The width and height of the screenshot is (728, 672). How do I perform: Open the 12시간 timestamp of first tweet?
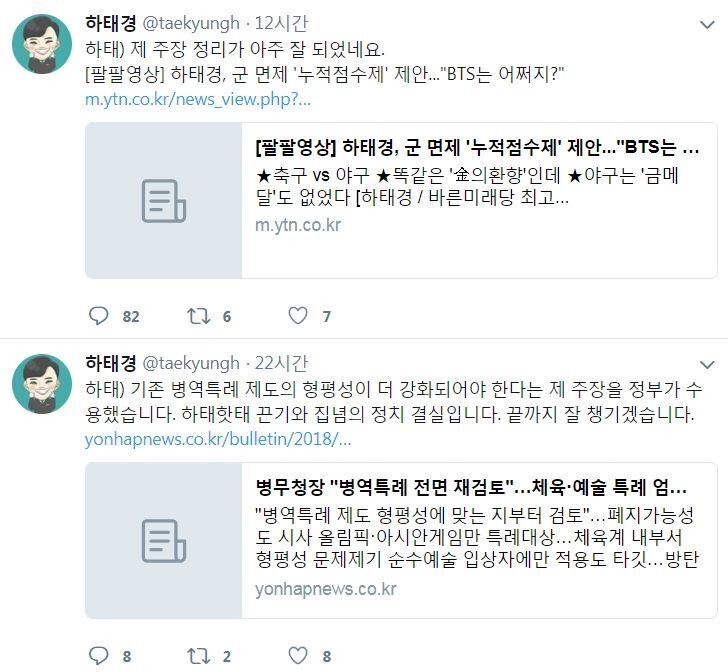[x=281, y=23]
